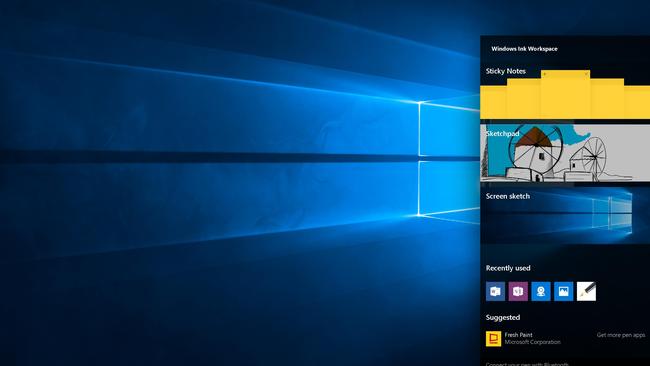Viewport: 650px width, 366px height.
Task: Click the Sticky Notes label
Action: pos(506,71)
